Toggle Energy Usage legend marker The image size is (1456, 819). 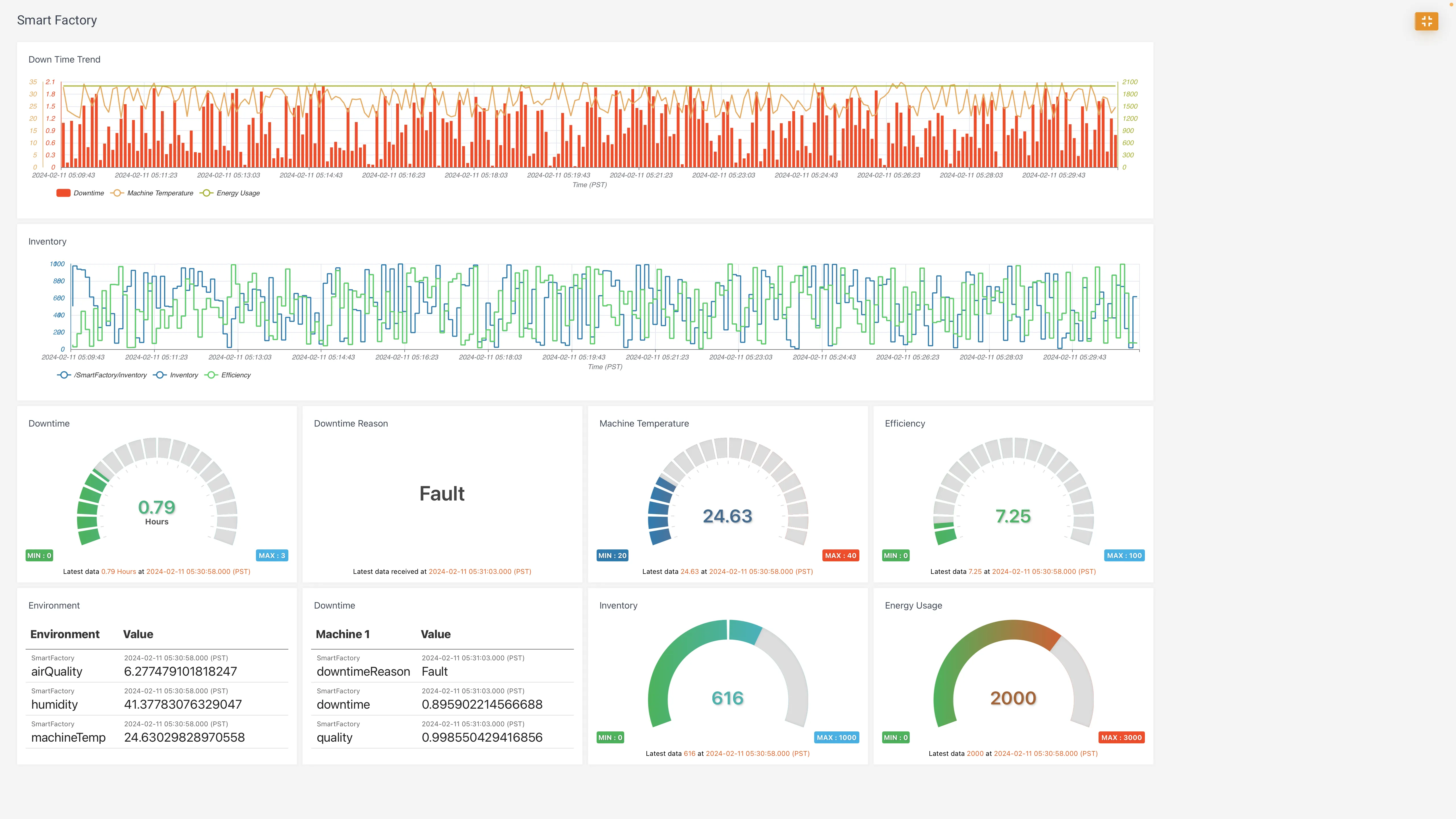pyautogui.click(x=206, y=193)
